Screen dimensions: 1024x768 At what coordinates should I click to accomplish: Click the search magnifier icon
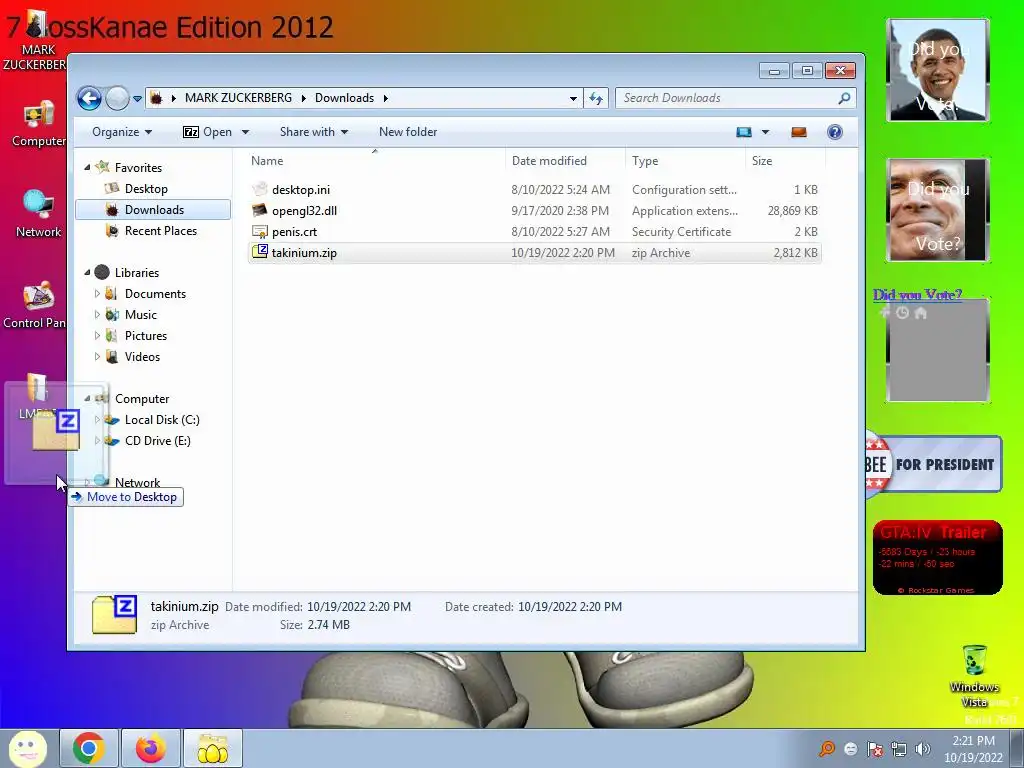point(844,98)
